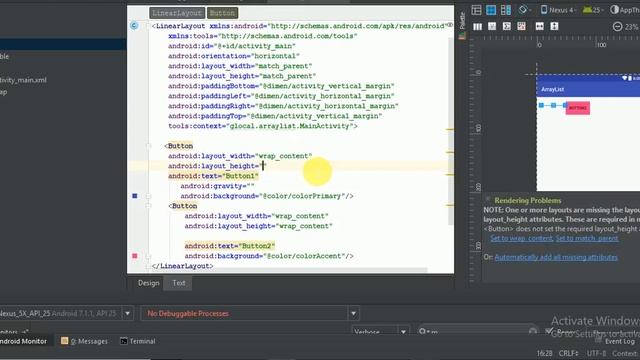The width and height of the screenshot is (640, 360).
Task: Select the blueprint view icon
Action: click(x=491, y=10)
